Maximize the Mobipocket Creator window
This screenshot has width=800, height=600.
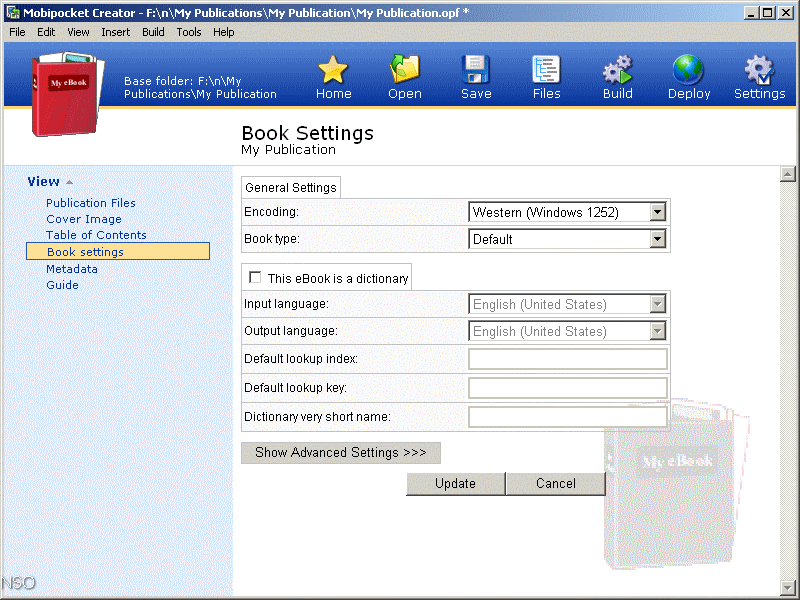click(x=767, y=13)
